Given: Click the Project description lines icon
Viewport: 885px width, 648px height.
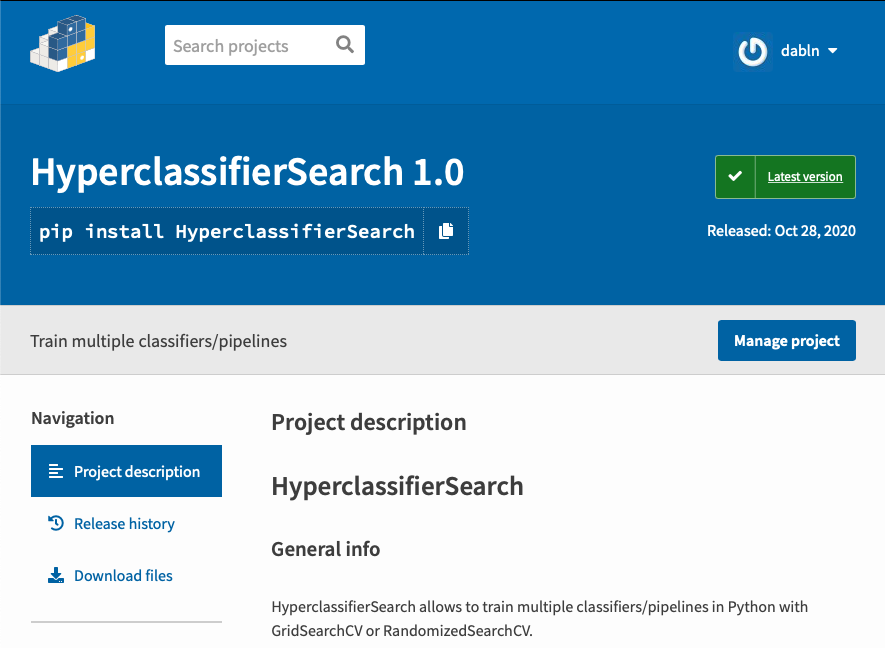Looking at the screenshot, I should click(56, 471).
